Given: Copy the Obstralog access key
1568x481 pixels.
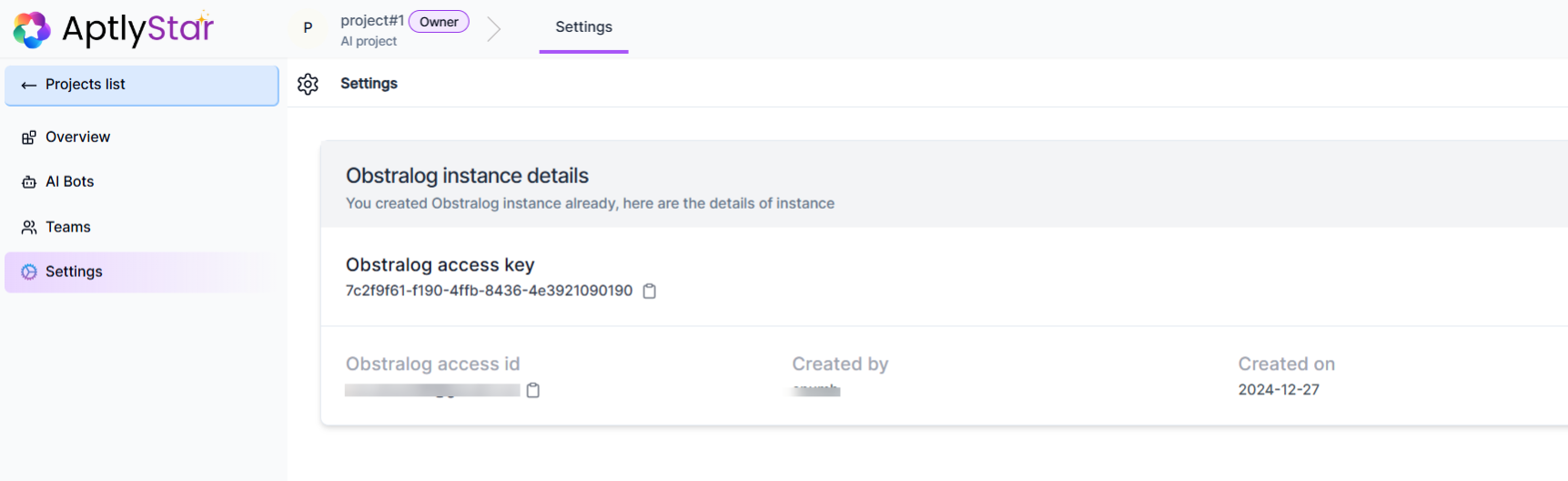Looking at the screenshot, I should click(650, 291).
